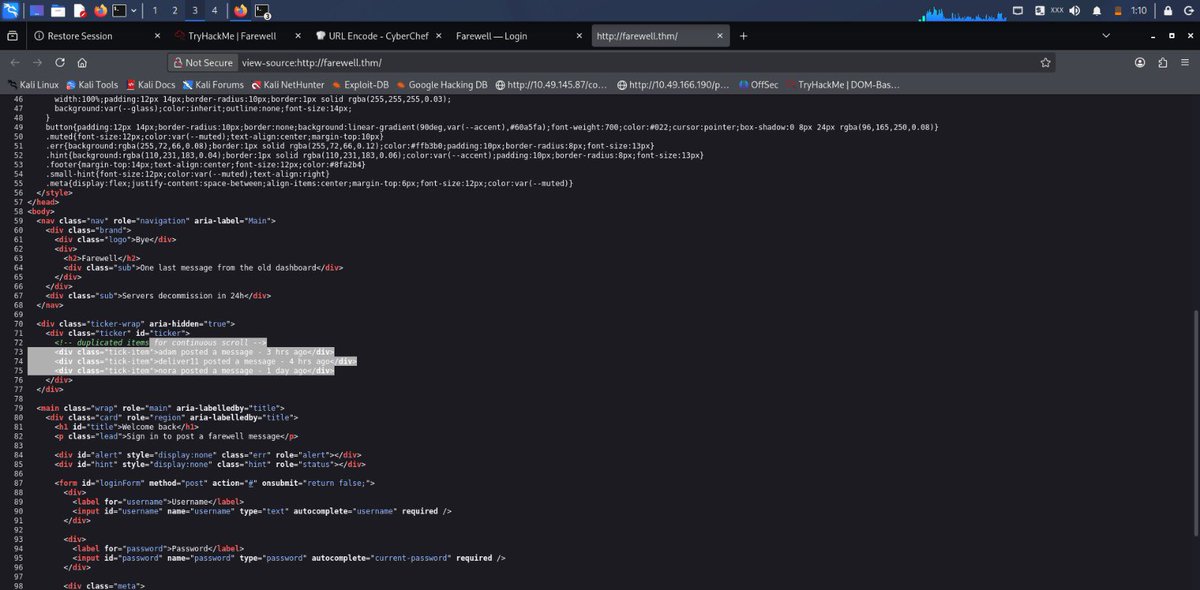The height and width of the screenshot is (590, 1200).
Task: Open the Exploit-DB bookmark
Action: [x=362, y=85]
